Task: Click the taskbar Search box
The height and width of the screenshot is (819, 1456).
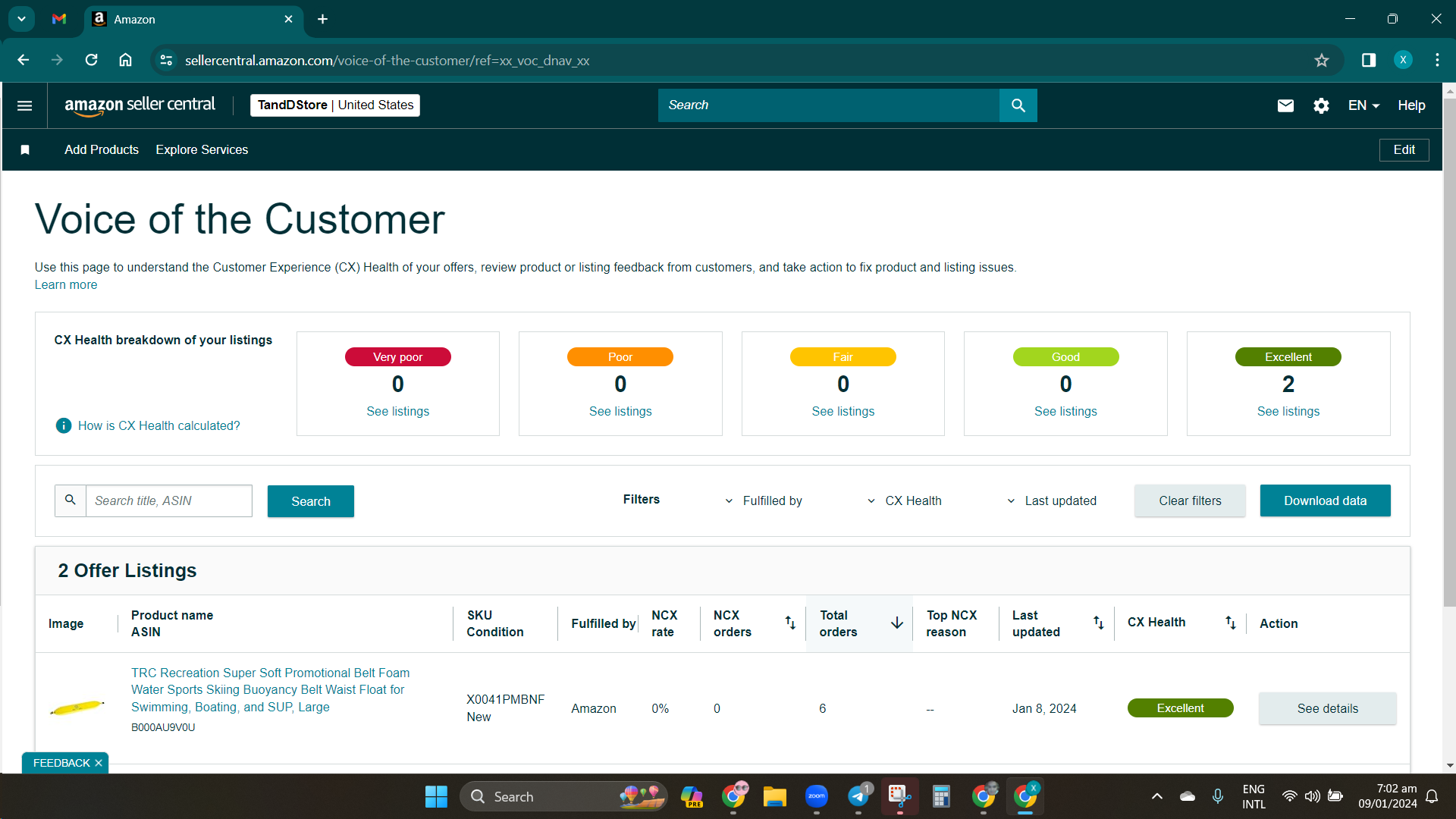Action: 563,796
